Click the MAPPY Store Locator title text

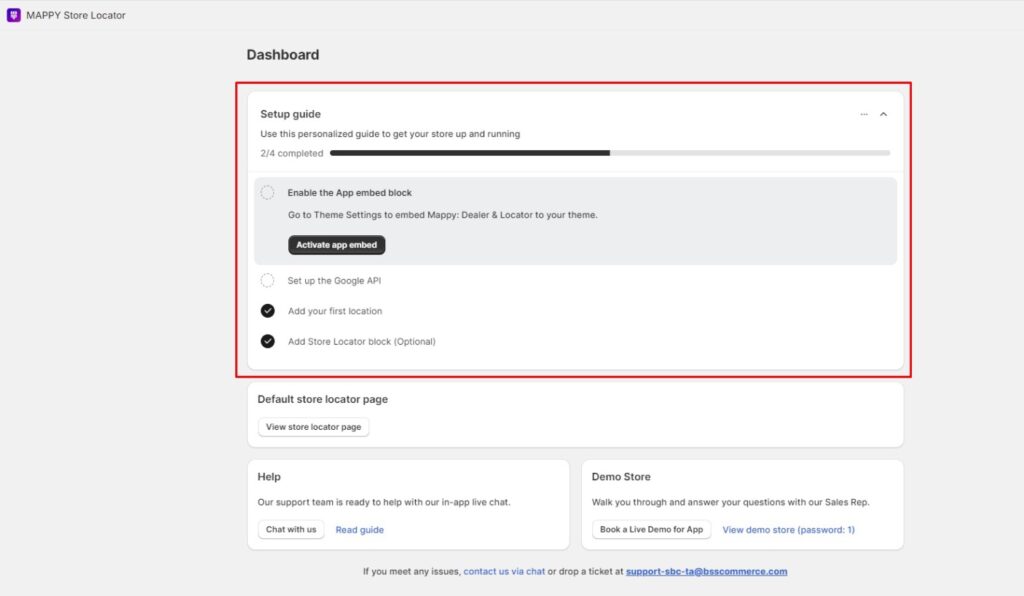76,15
